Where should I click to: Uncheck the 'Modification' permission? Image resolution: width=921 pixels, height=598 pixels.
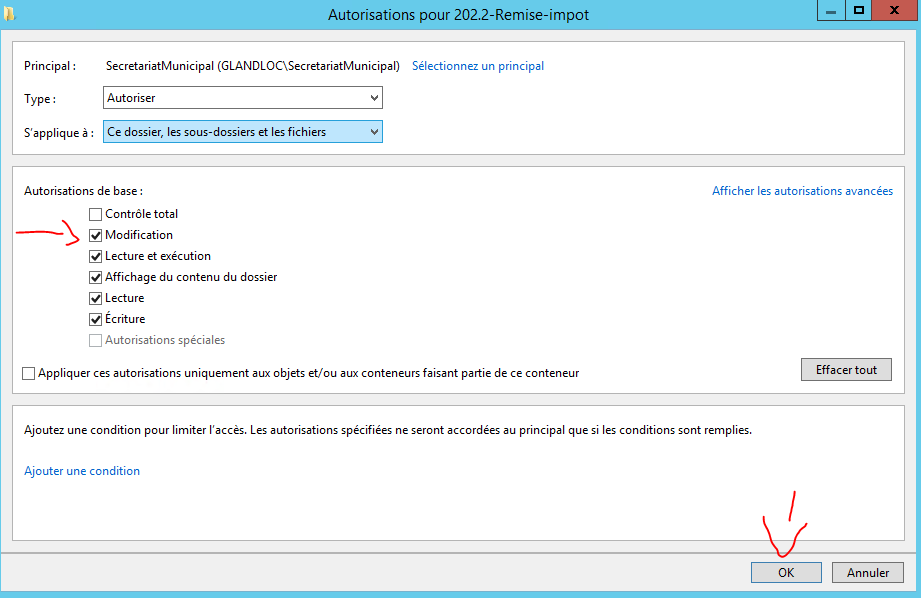pyautogui.click(x=96, y=235)
